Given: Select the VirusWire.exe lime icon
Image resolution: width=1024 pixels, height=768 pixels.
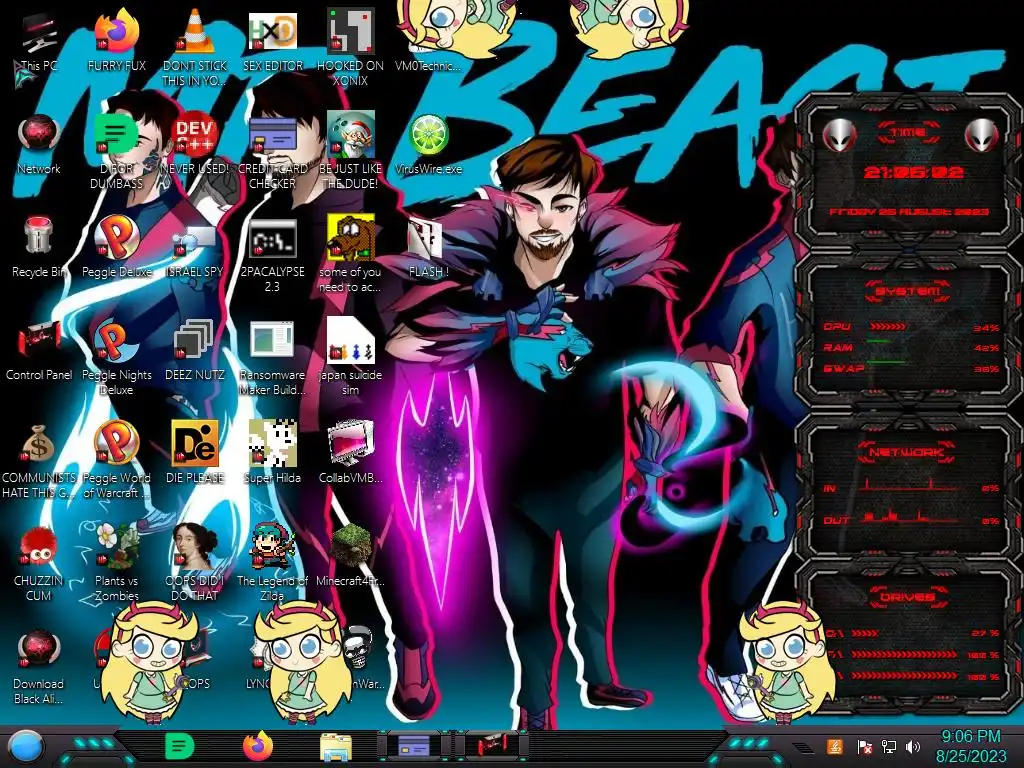Looking at the screenshot, I should point(428,144).
